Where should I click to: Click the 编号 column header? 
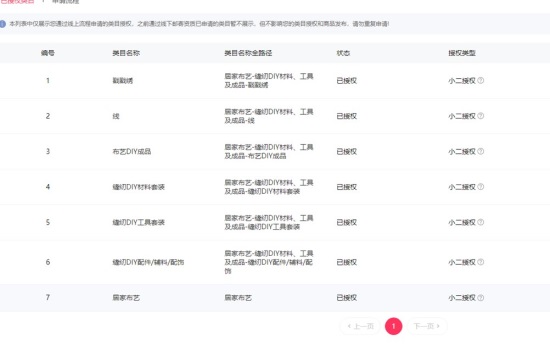click(47, 53)
